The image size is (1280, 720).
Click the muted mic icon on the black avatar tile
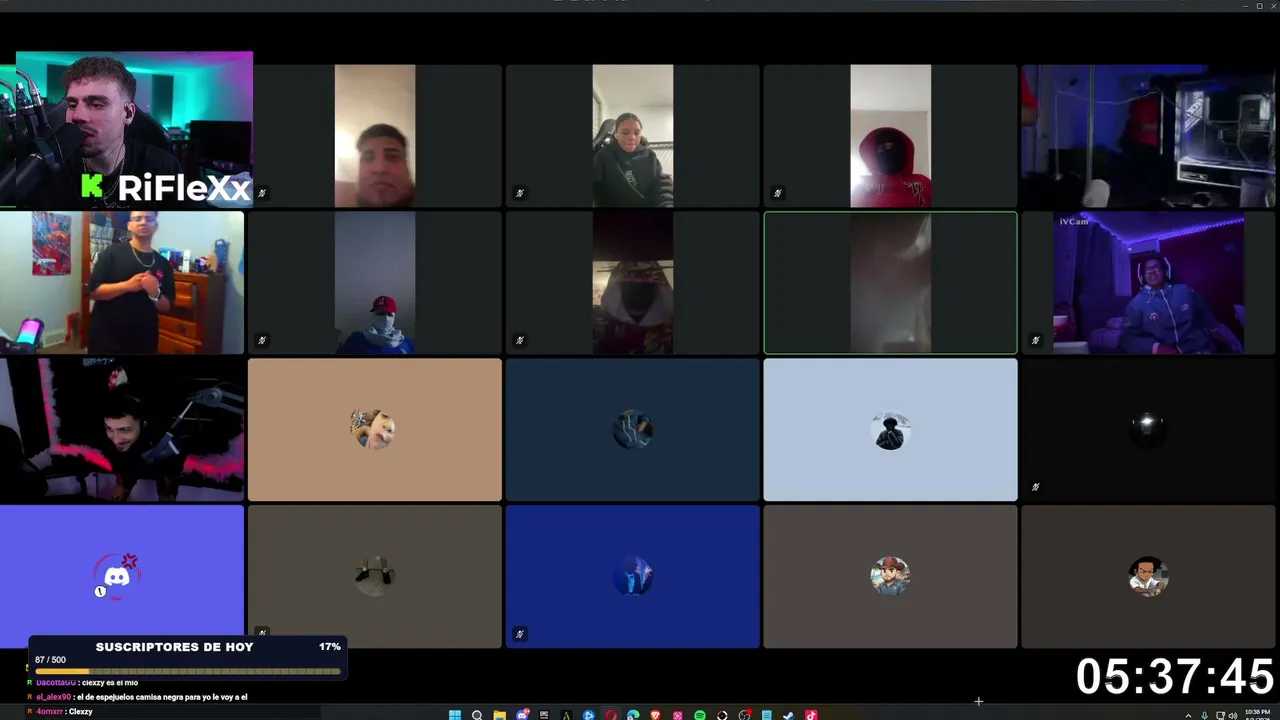pyautogui.click(x=1035, y=487)
